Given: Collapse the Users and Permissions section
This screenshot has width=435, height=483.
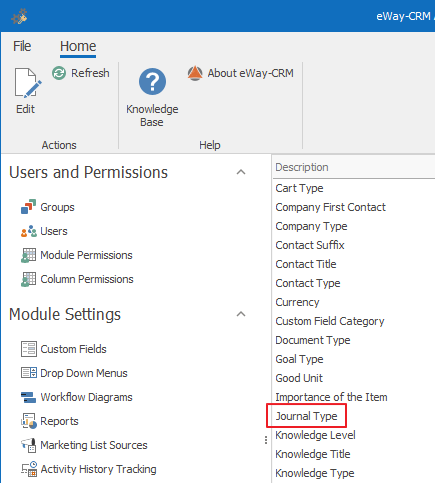Looking at the screenshot, I should [x=241, y=172].
